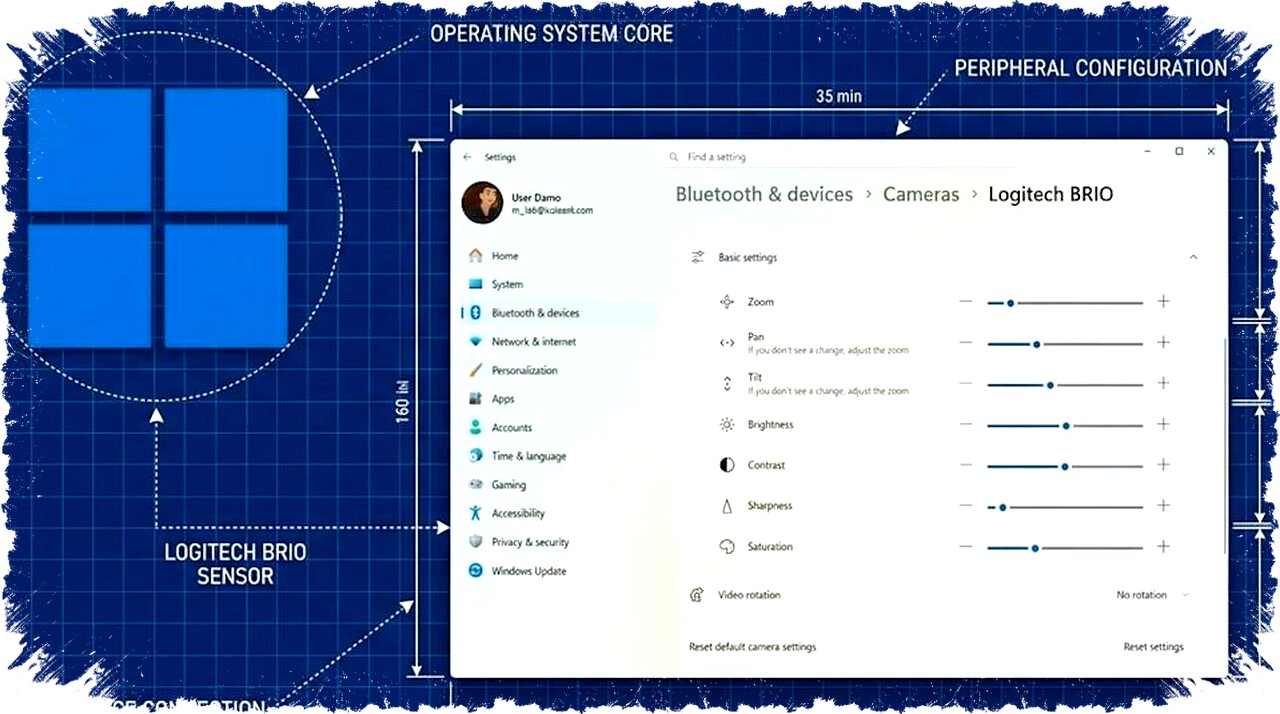Decrease Saturation using the minus button

(x=965, y=547)
